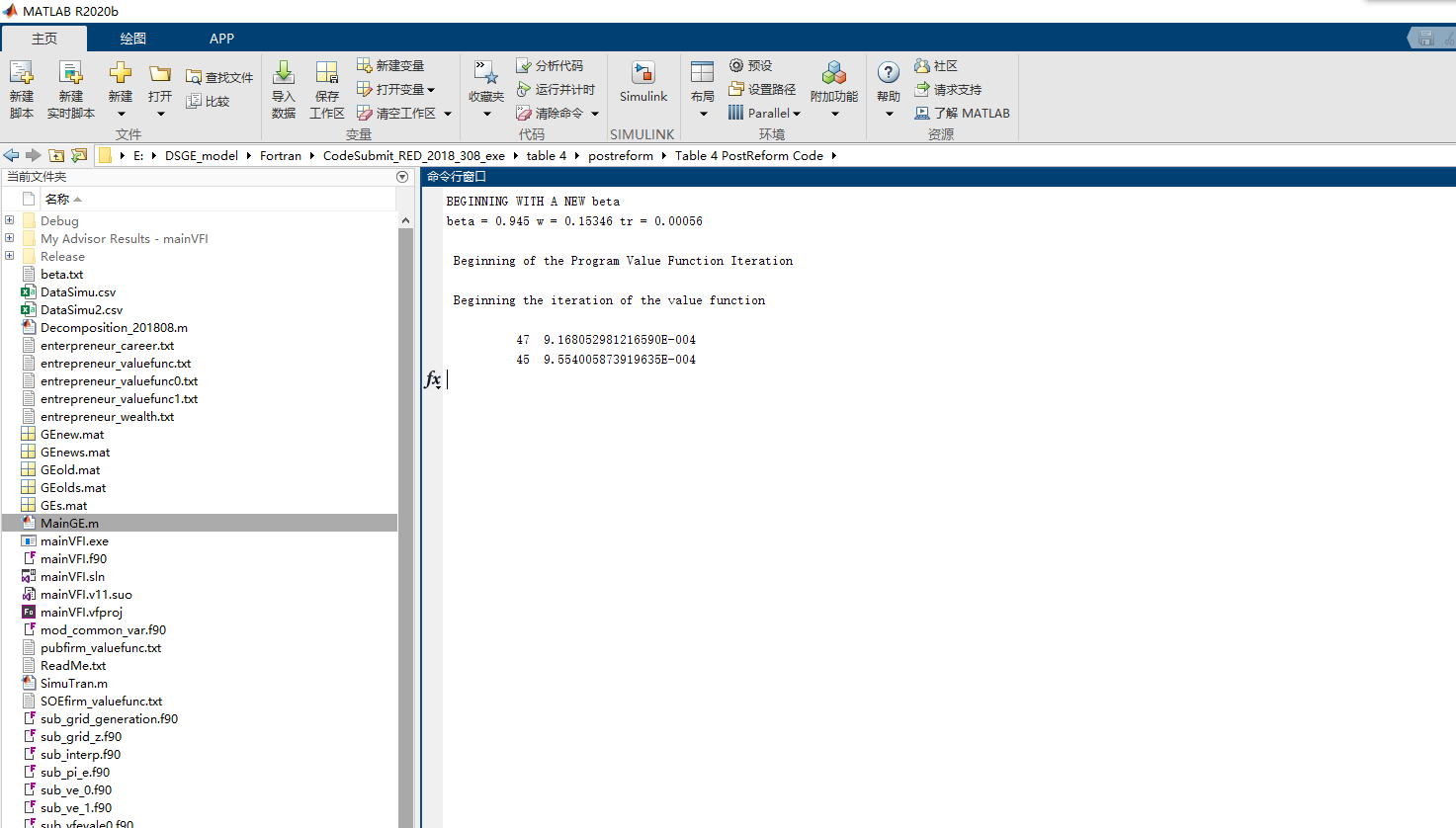Switch to the APP tab
The image size is (1456, 828).
[x=221, y=39]
